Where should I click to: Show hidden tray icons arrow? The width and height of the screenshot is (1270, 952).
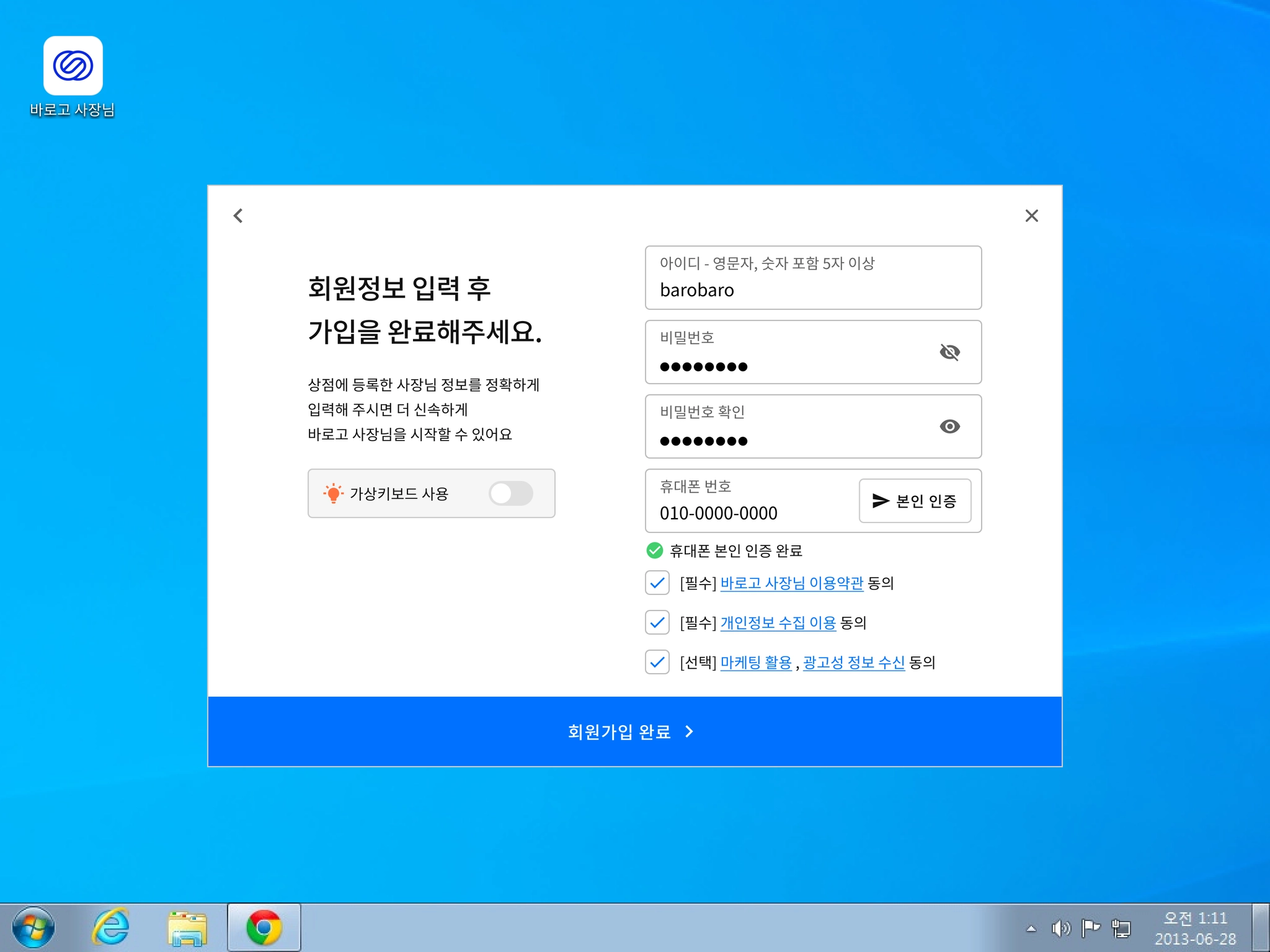[x=1031, y=928]
